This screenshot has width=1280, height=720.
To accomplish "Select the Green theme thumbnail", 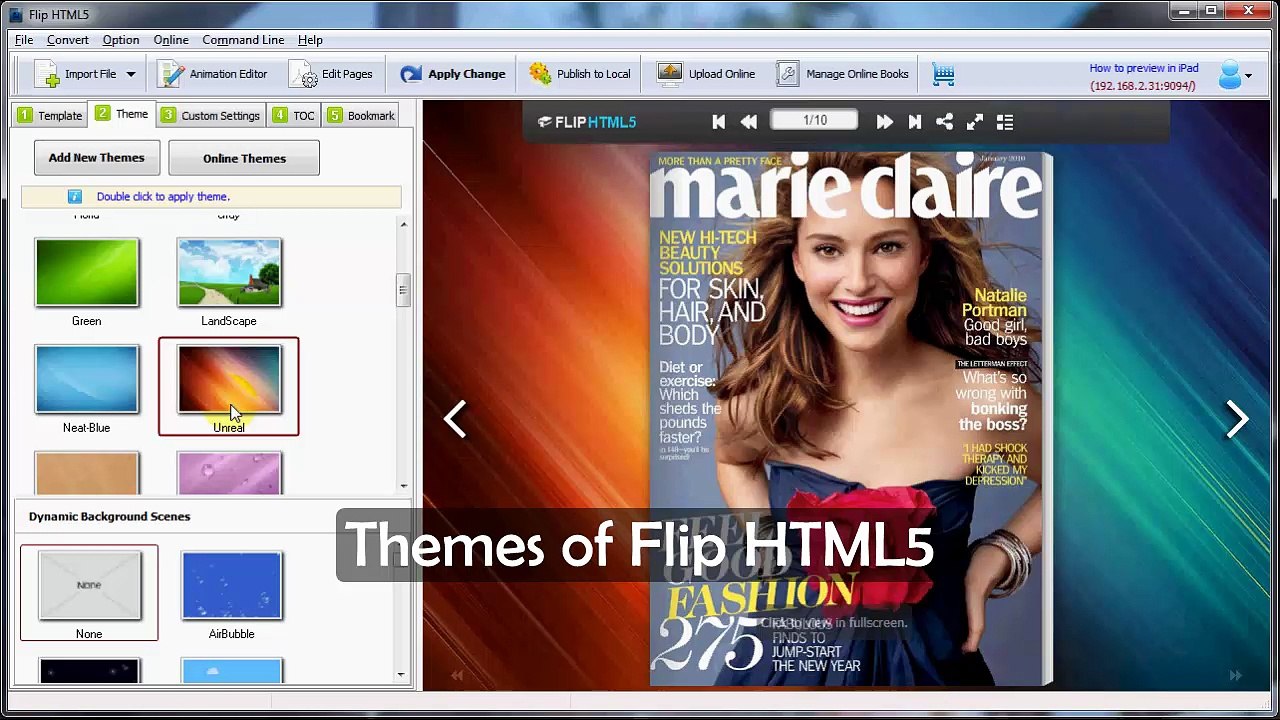I will point(87,272).
